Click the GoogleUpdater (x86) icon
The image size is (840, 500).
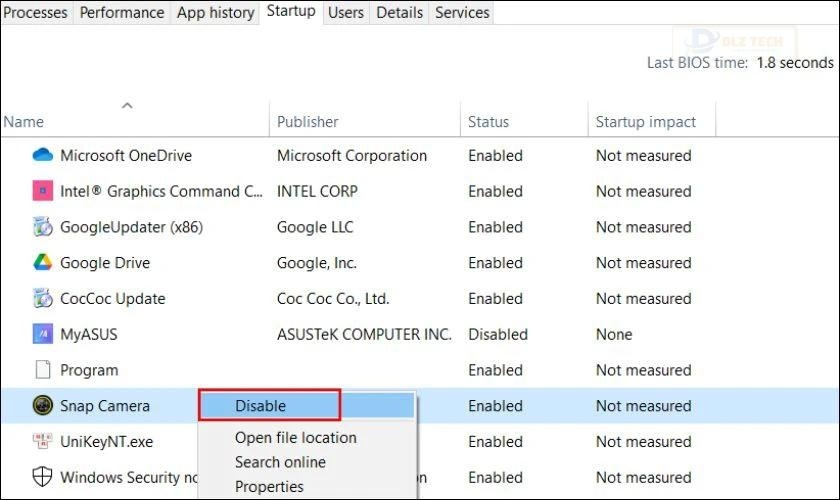(42, 227)
